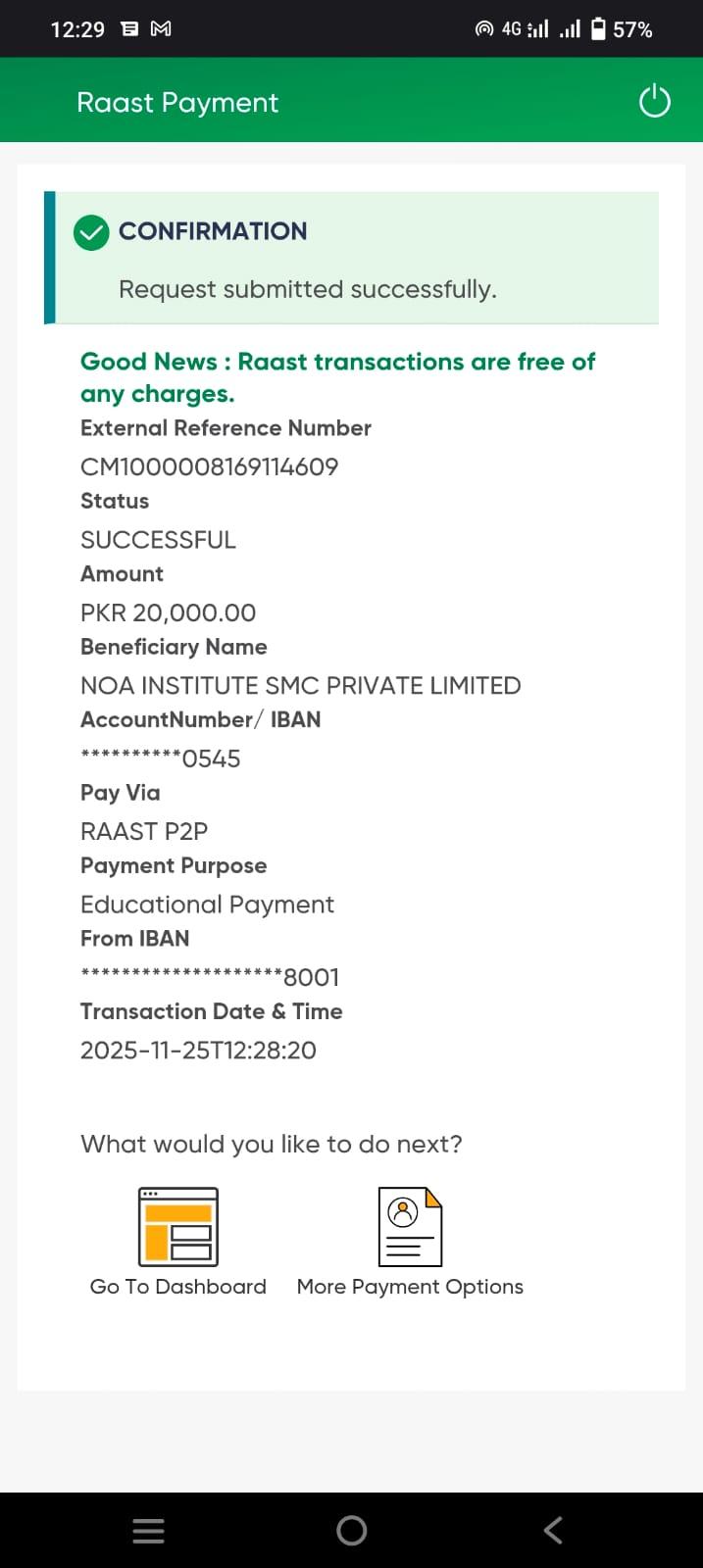This screenshot has height=1568, width=703.
Task: Click the More Payment Options label
Action: click(x=410, y=1287)
